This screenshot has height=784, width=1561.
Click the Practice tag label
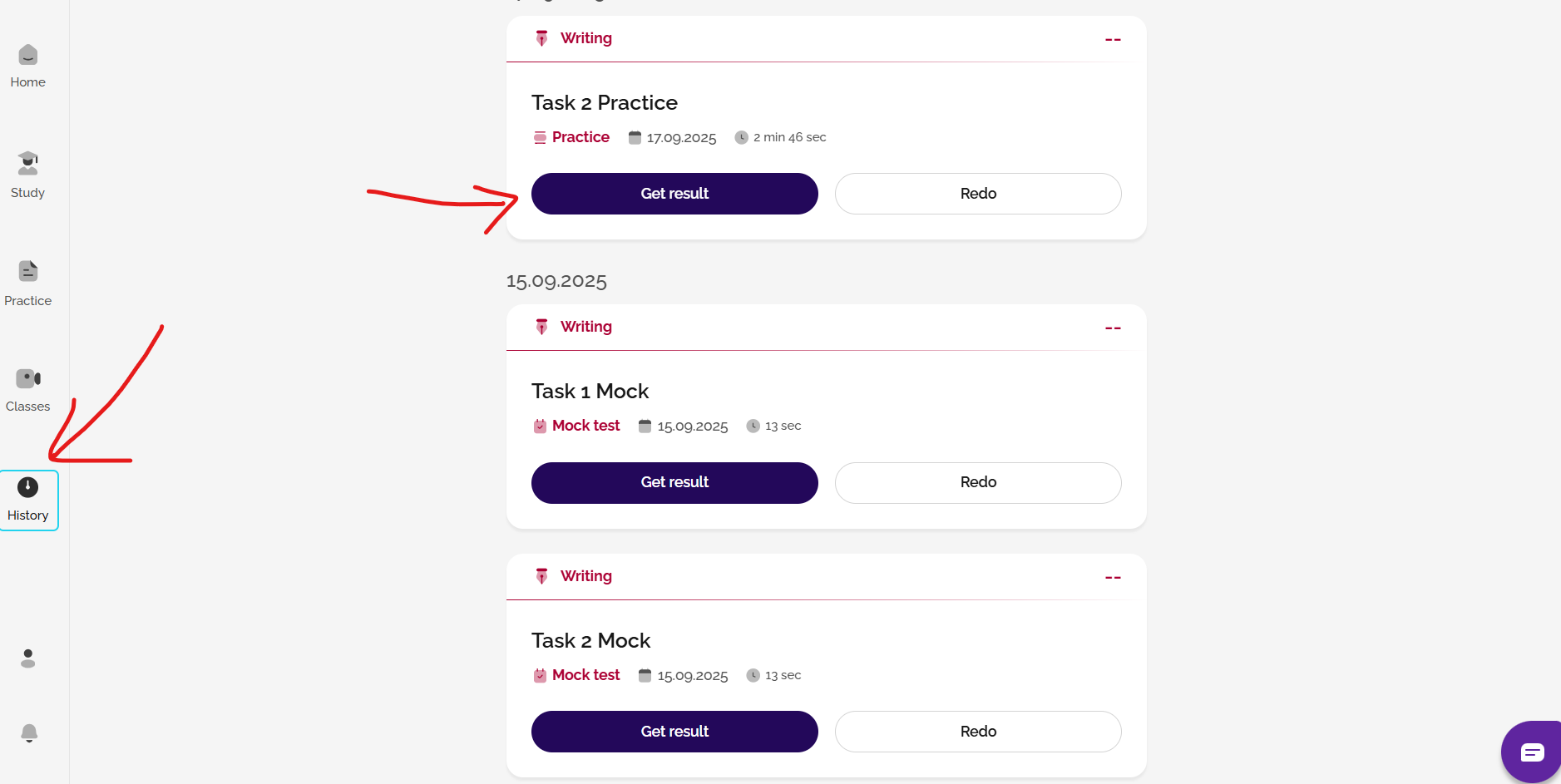coord(580,137)
